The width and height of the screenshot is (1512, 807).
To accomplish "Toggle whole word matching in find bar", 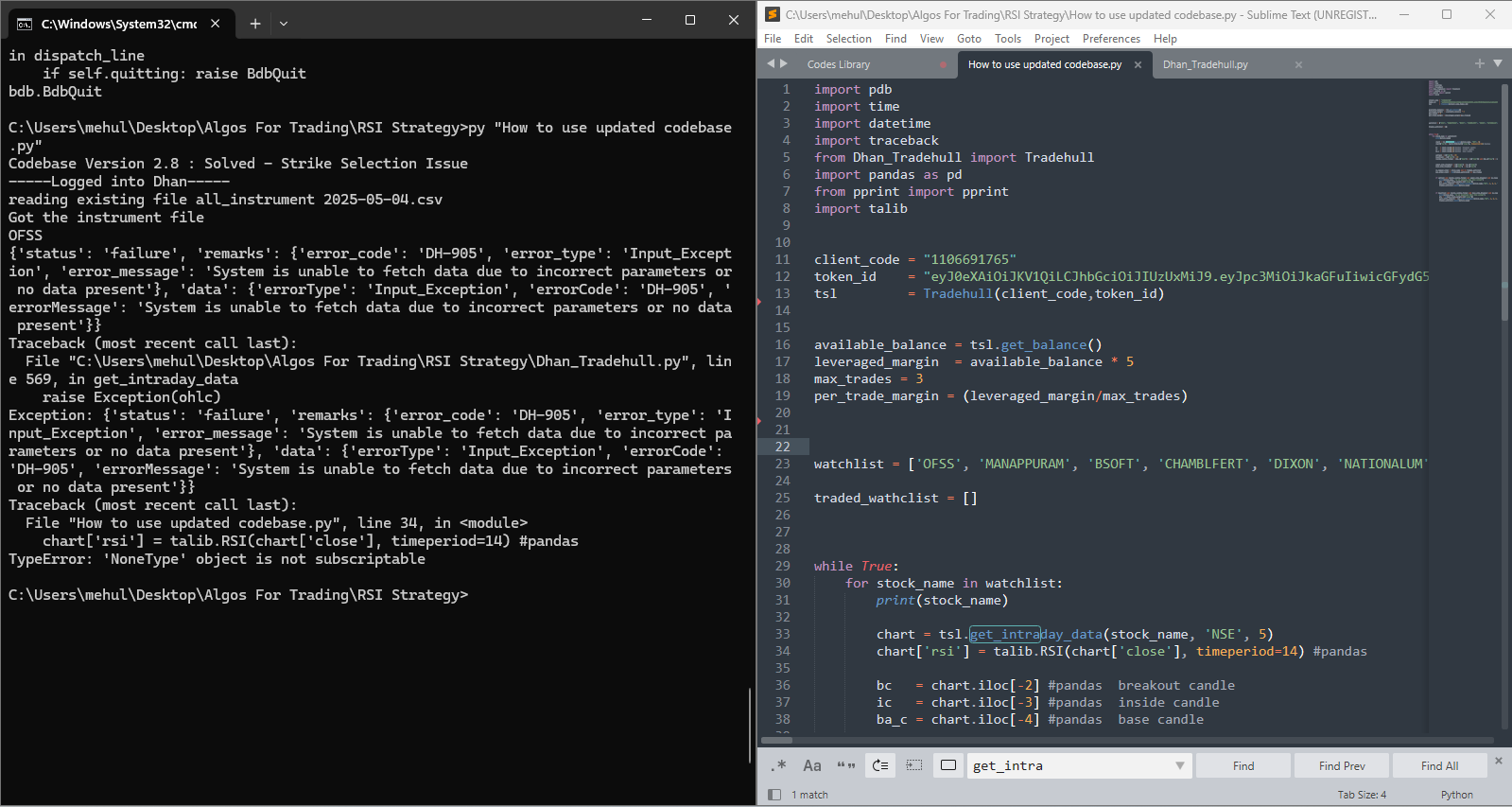I will point(846,765).
